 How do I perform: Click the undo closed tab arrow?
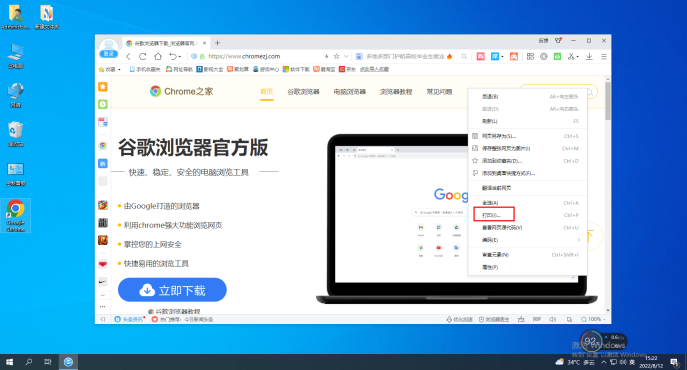[x=173, y=57]
